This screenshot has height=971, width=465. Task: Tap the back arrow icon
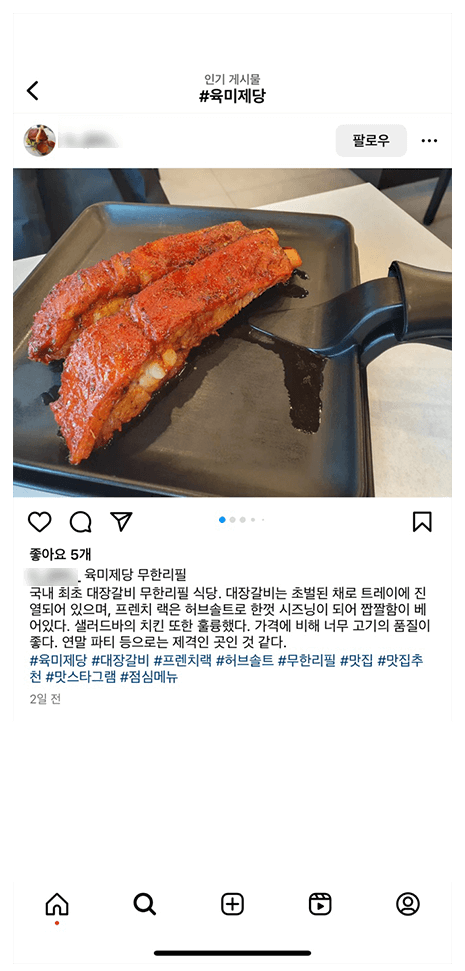32,90
